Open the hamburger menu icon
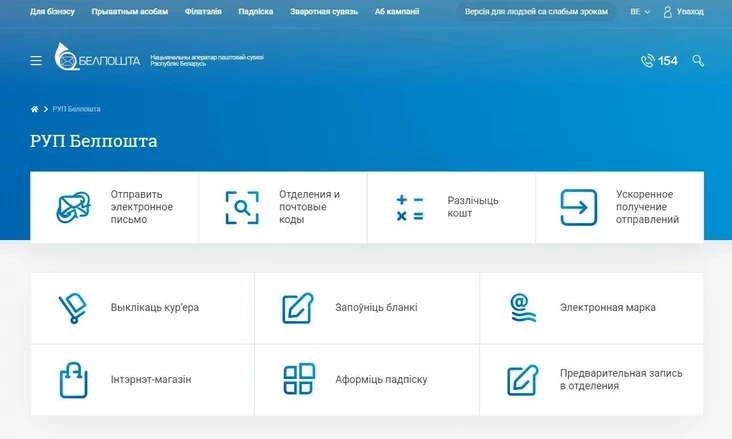This screenshot has width=732, height=439. click(x=36, y=61)
